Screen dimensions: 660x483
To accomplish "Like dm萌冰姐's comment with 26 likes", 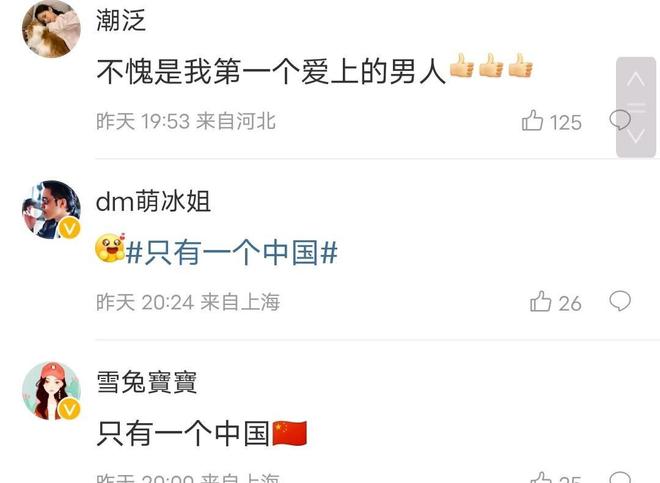I will (x=540, y=302).
